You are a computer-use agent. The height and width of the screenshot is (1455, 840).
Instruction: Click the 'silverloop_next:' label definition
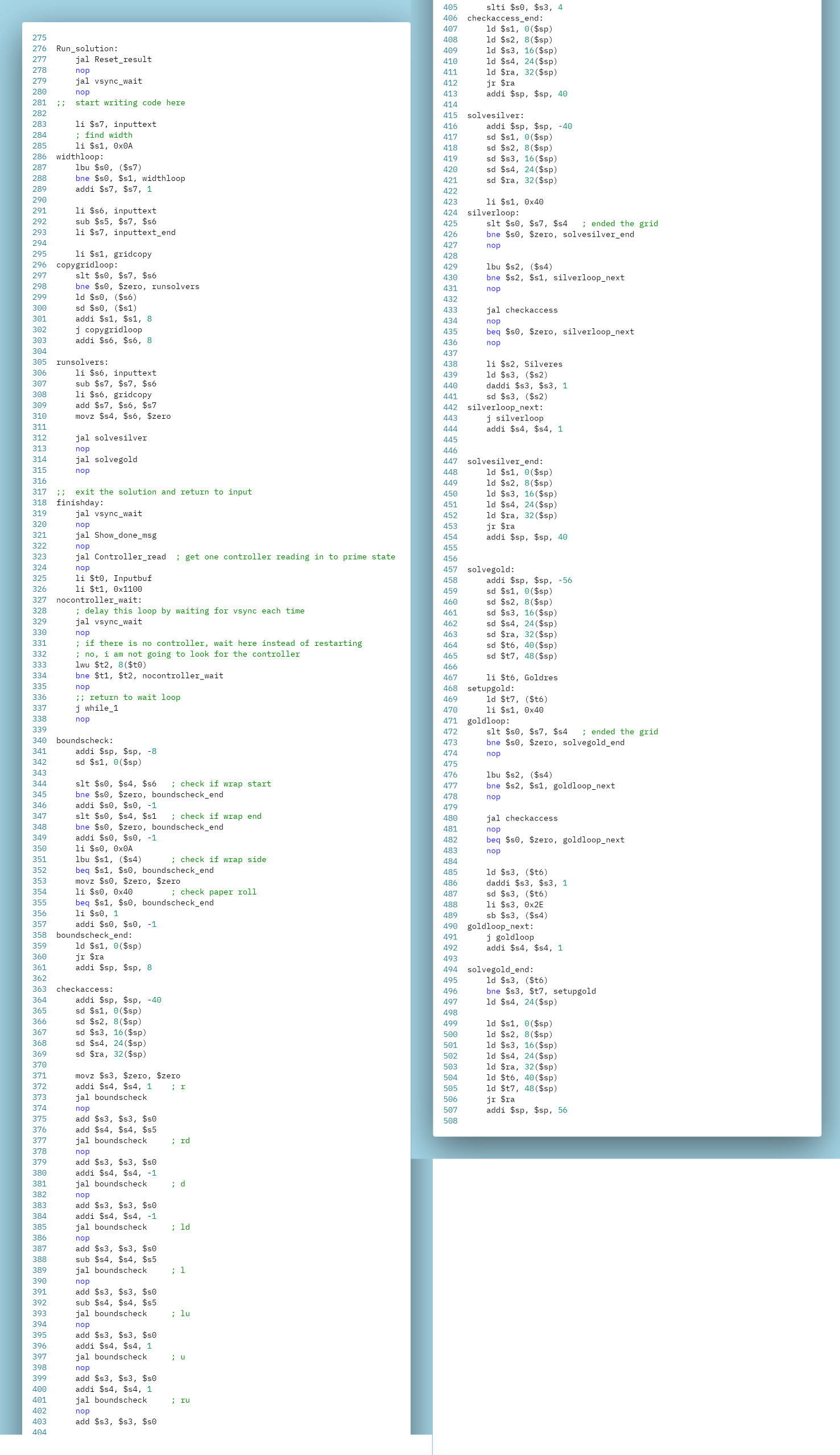pos(505,407)
